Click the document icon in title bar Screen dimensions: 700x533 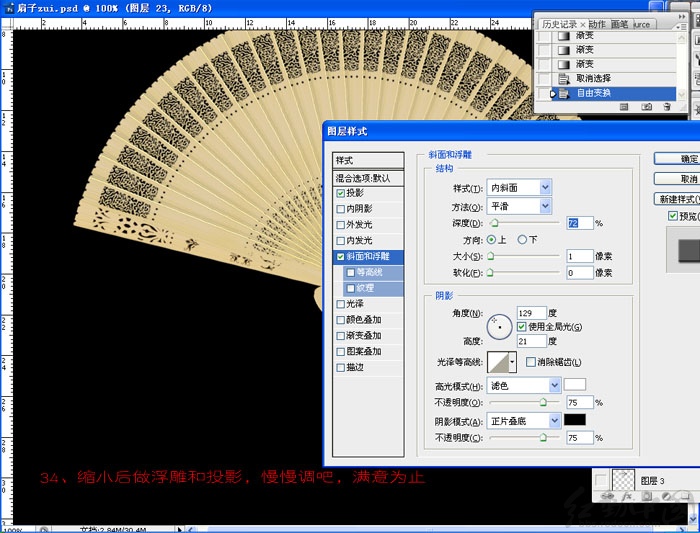[x=8, y=8]
